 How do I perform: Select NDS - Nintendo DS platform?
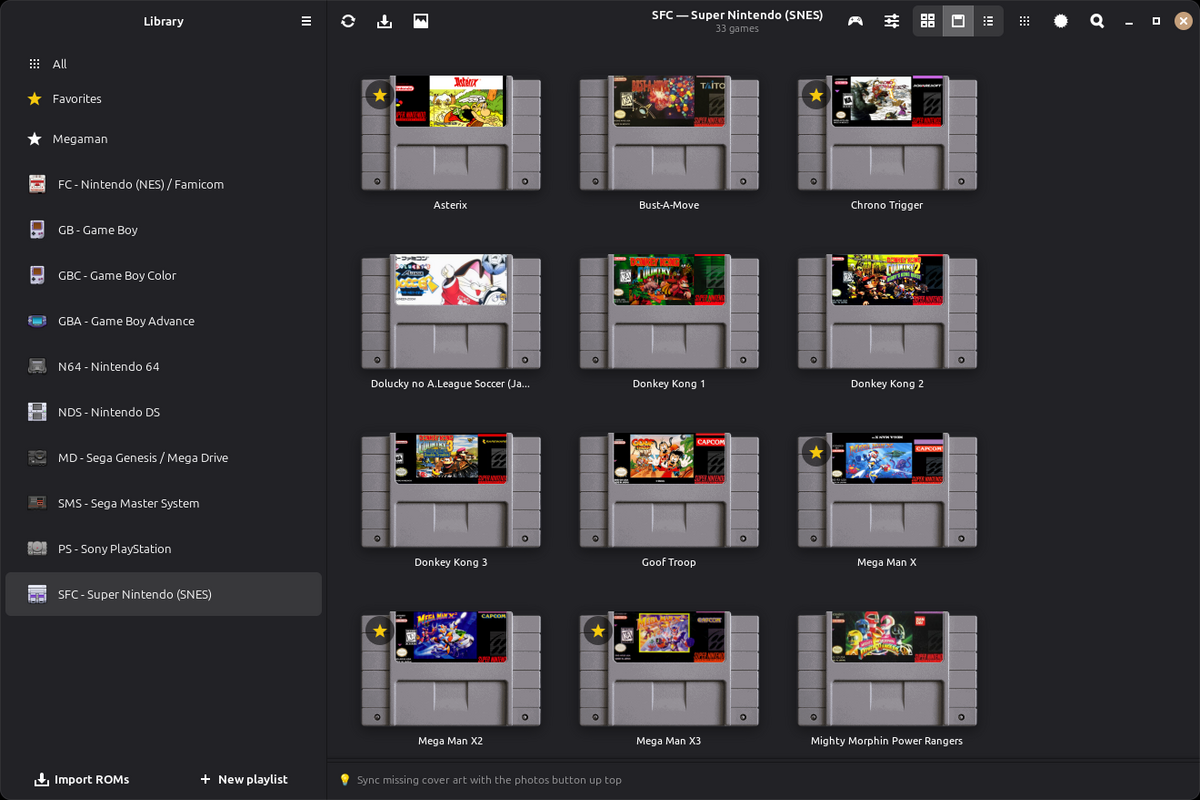pos(163,412)
